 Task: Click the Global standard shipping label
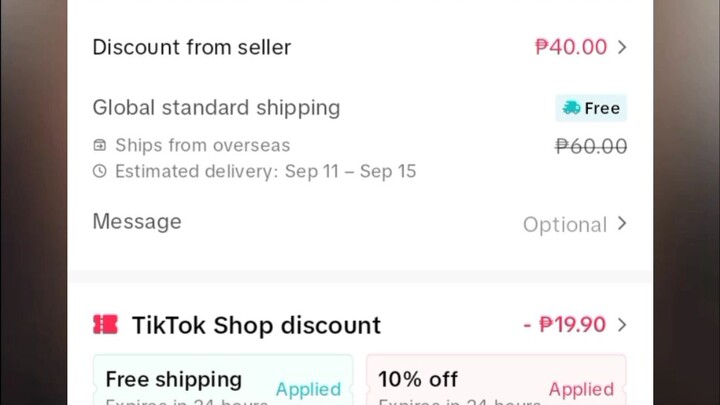click(x=216, y=107)
